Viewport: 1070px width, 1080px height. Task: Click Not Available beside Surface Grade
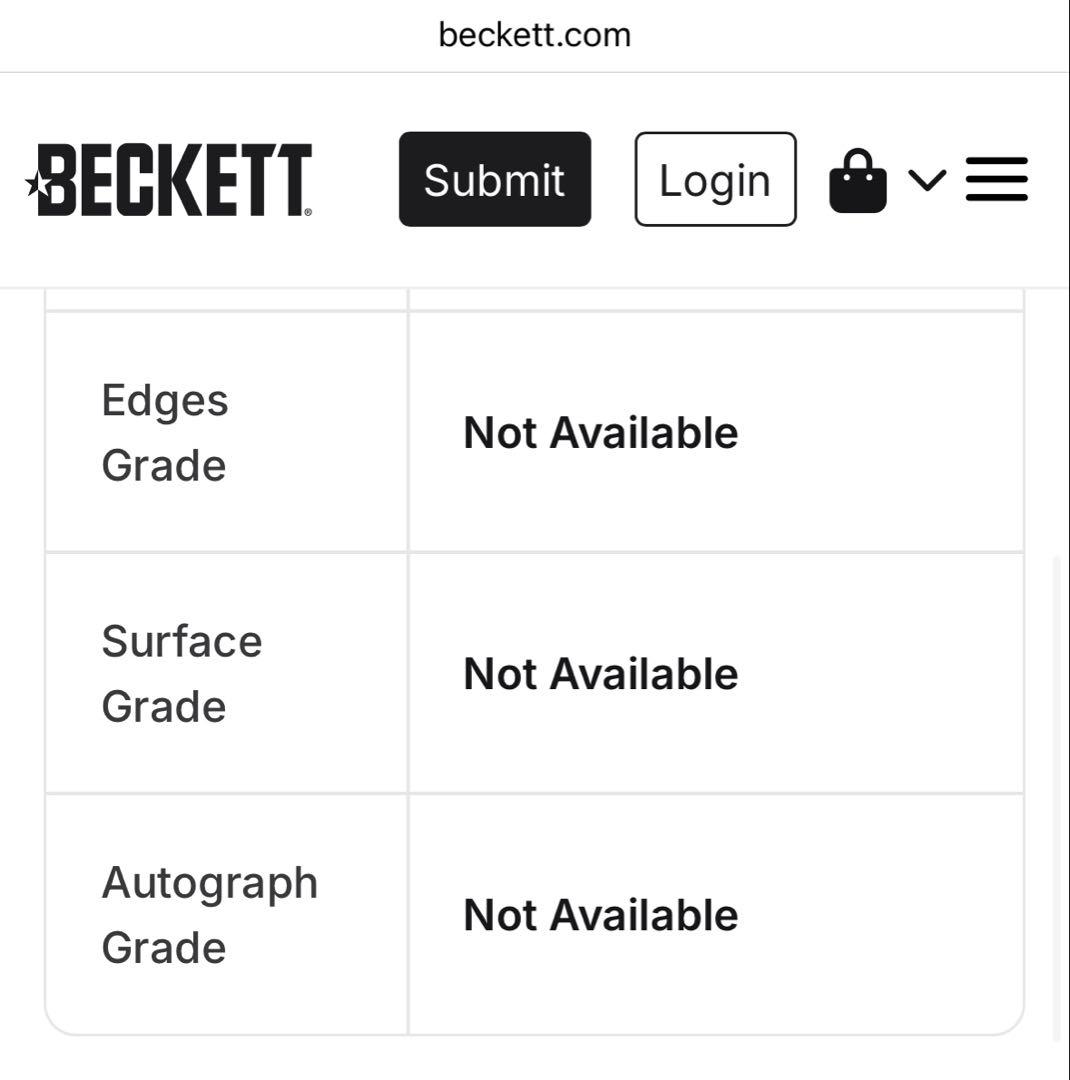coord(601,674)
